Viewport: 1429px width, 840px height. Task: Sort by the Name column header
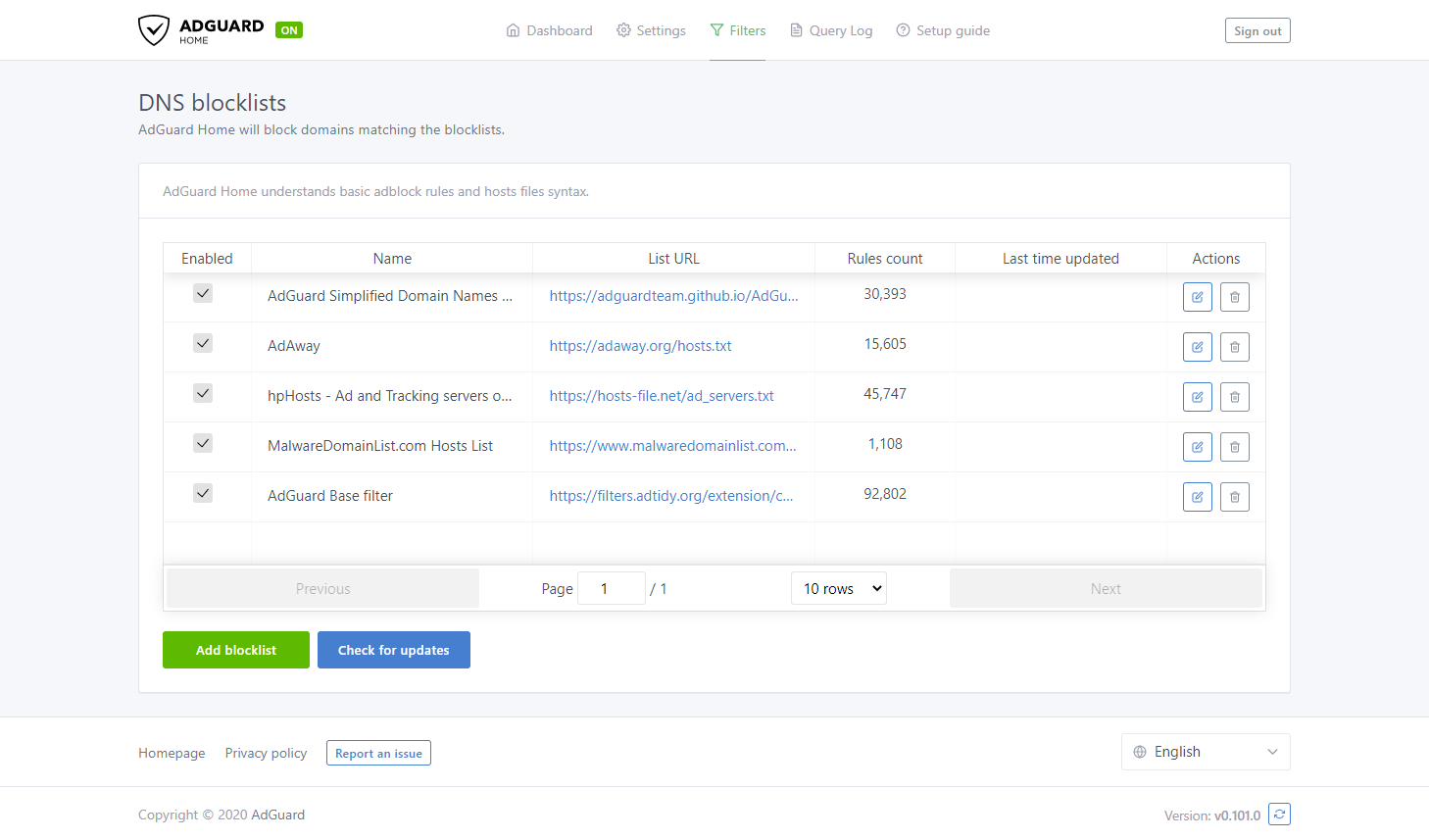[392, 259]
